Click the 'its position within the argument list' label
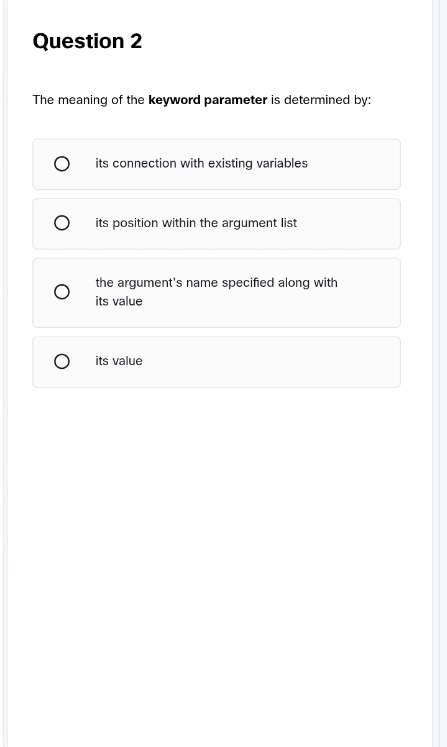 [x=196, y=223]
